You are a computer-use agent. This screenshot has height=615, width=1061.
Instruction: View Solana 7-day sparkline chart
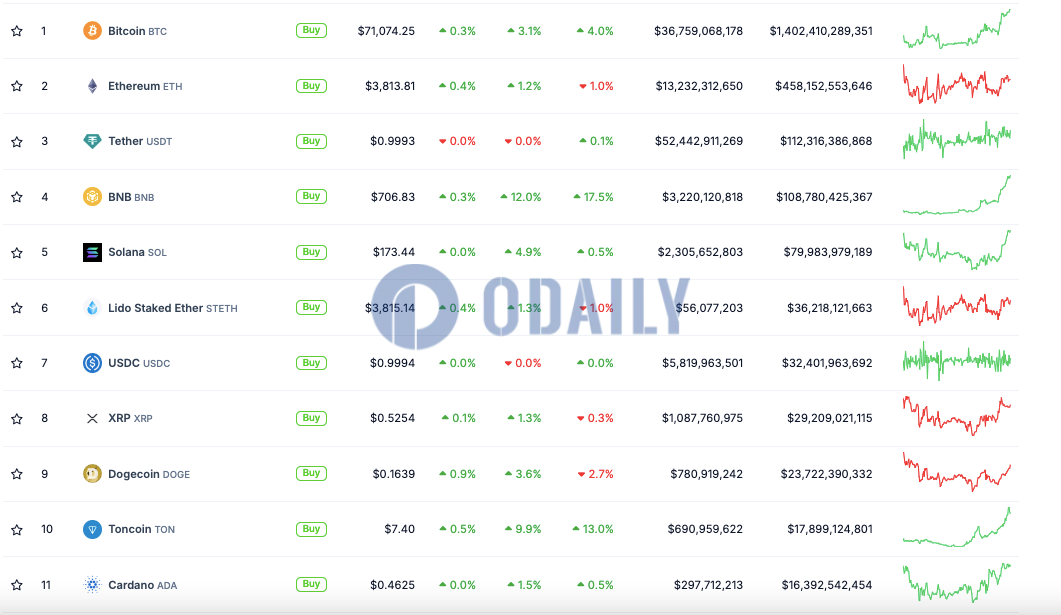(x=957, y=250)
